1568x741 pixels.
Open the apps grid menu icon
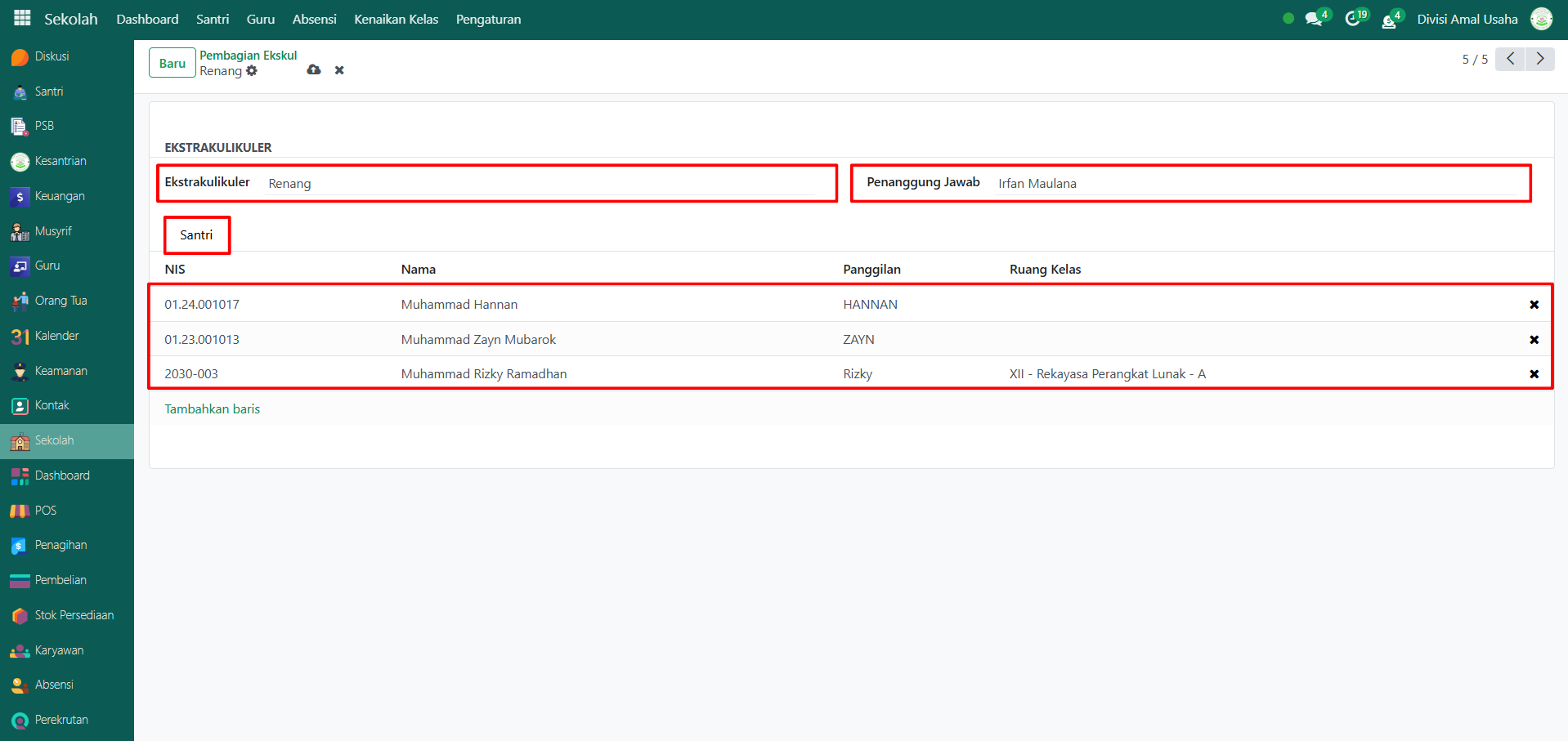point(22,18)
